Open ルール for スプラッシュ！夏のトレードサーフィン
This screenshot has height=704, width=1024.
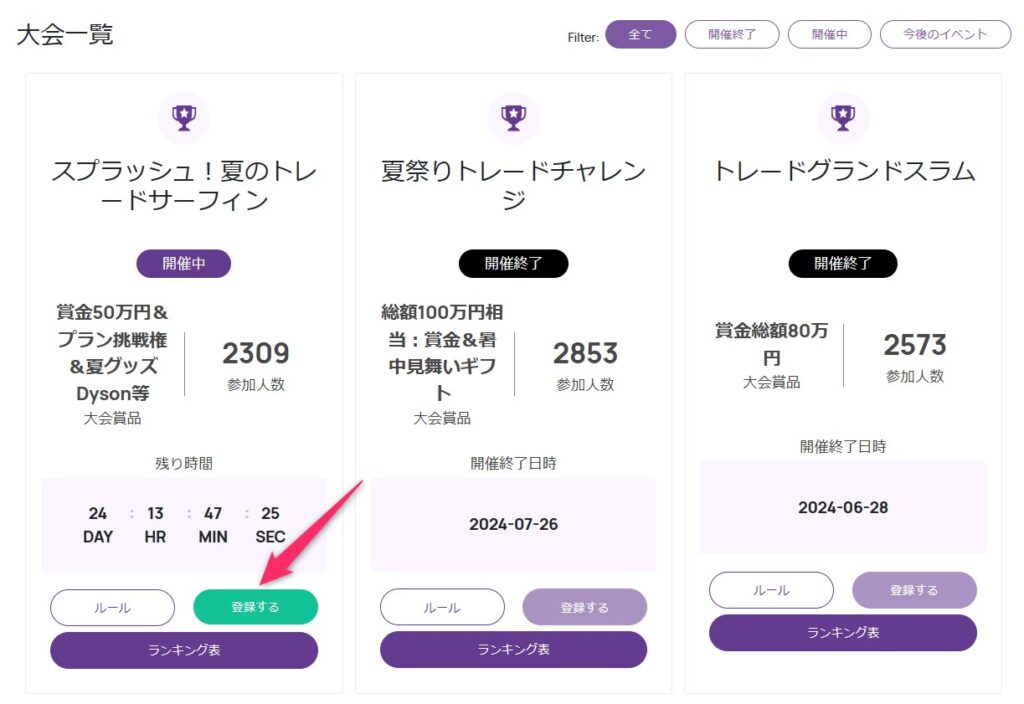(x=112, y=607)
